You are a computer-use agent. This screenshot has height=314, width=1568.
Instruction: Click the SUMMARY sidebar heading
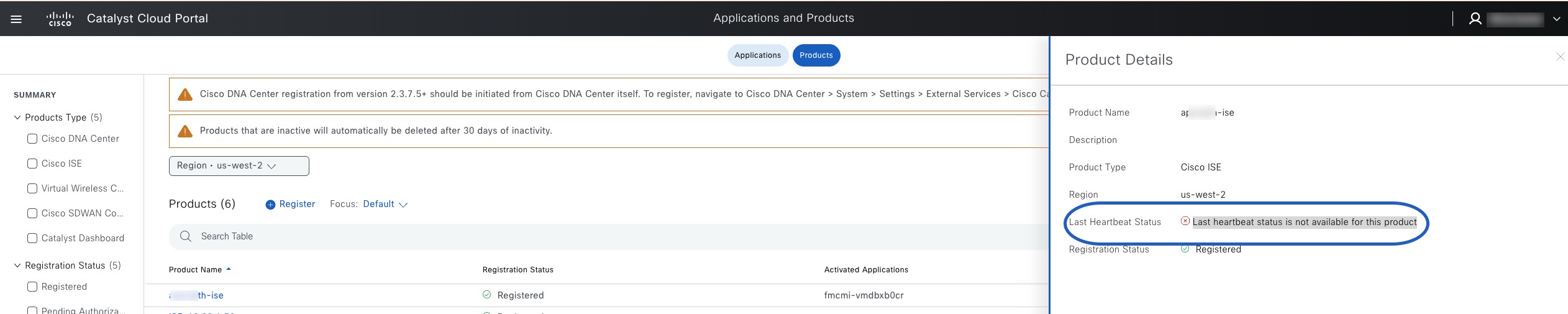coord(35,95)
